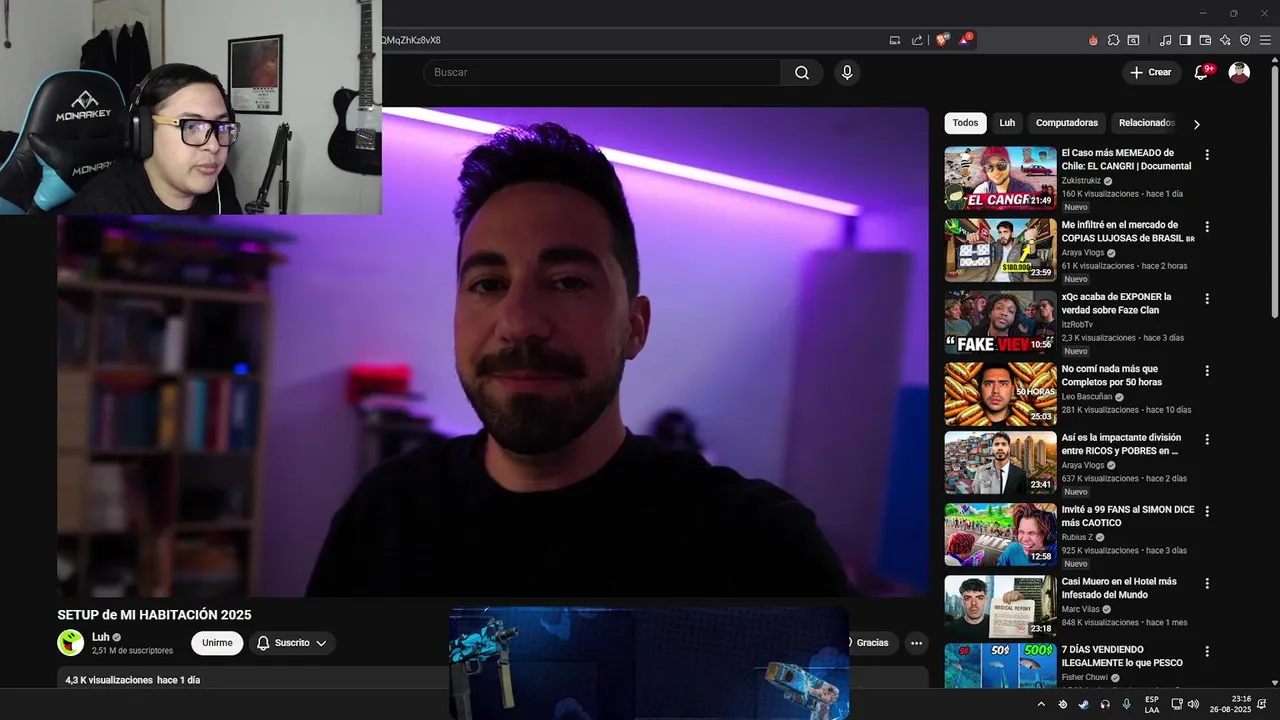Viewport: 1280px width, 720px height.
Task: Click the YouTube search magnifier button
Action: click(802, 72)
